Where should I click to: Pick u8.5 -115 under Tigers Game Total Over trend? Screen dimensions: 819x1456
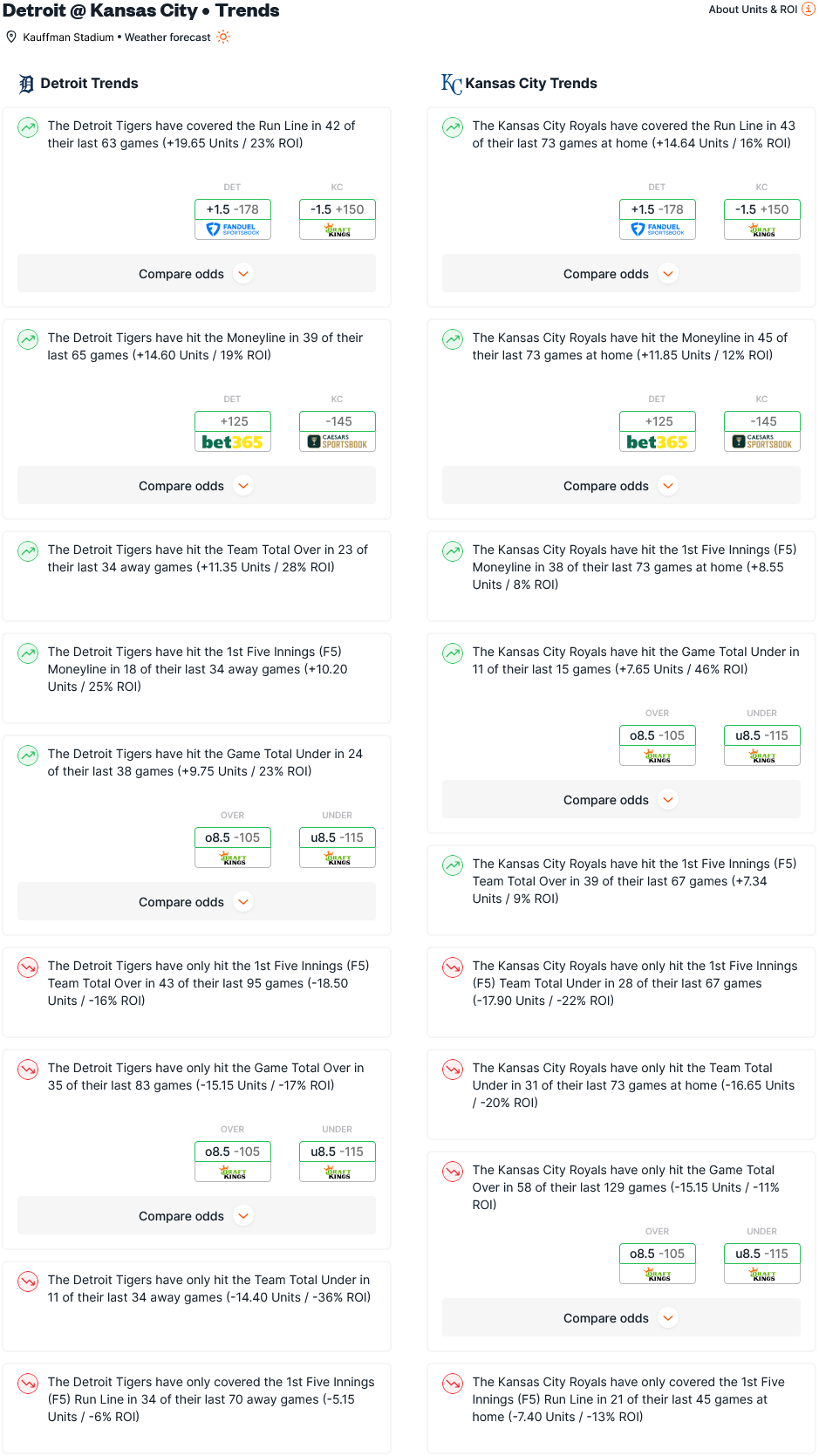[x=338, y=1161]
